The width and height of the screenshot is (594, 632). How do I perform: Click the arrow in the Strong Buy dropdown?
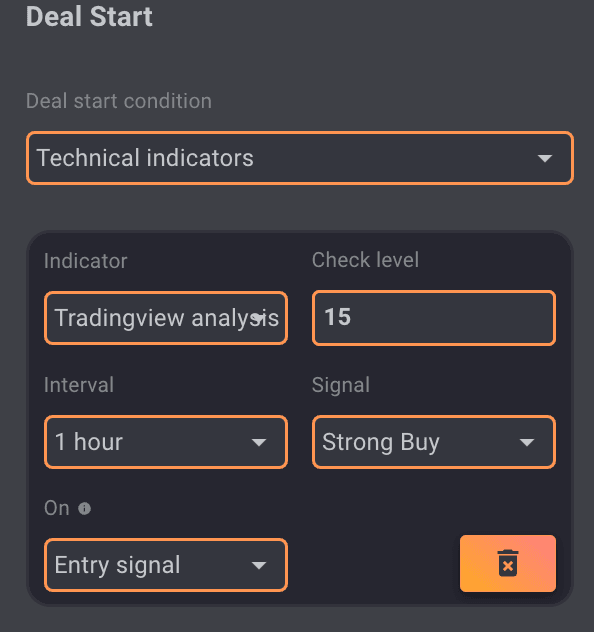click(527, 442)
